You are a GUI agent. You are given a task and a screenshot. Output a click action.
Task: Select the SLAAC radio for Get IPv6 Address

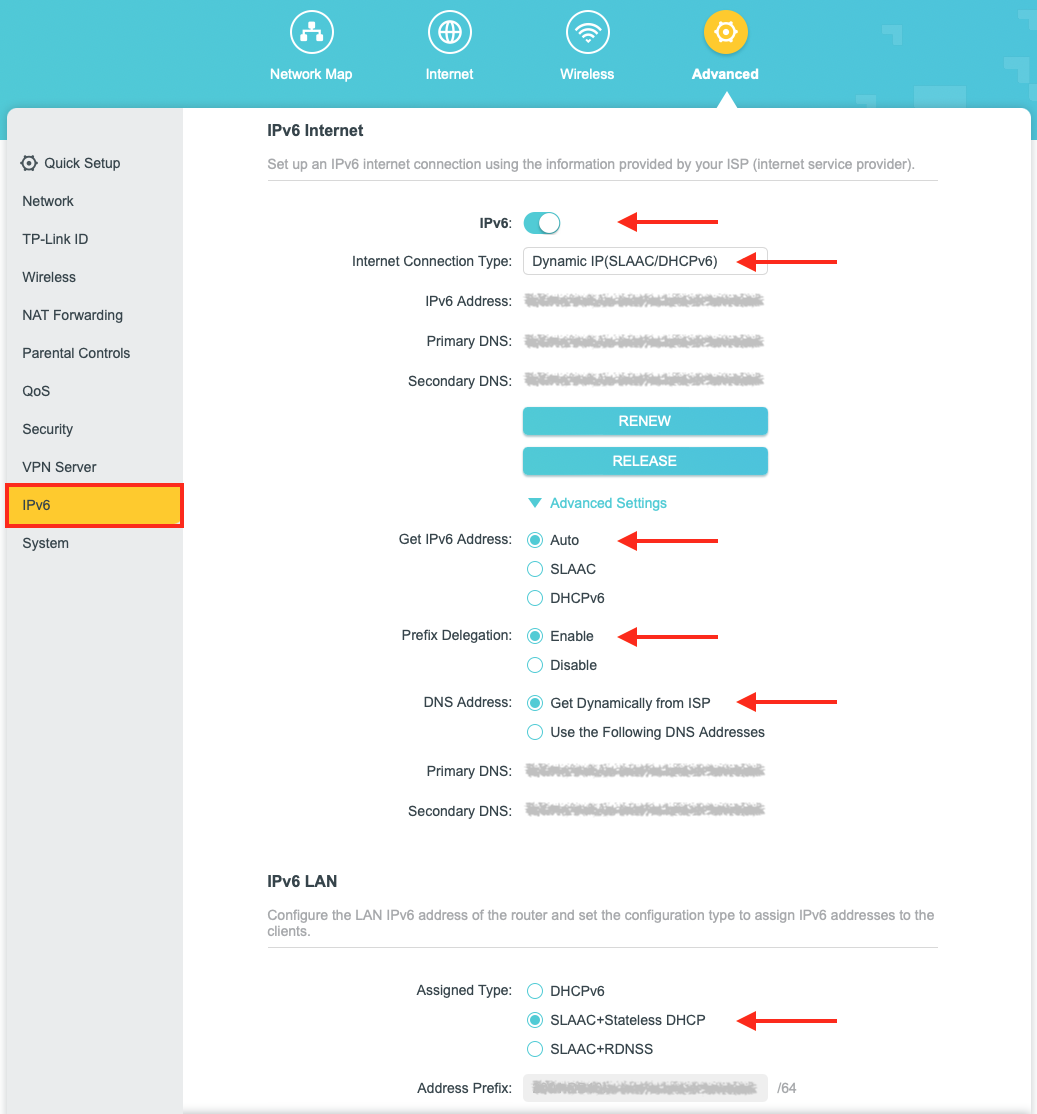535,569
